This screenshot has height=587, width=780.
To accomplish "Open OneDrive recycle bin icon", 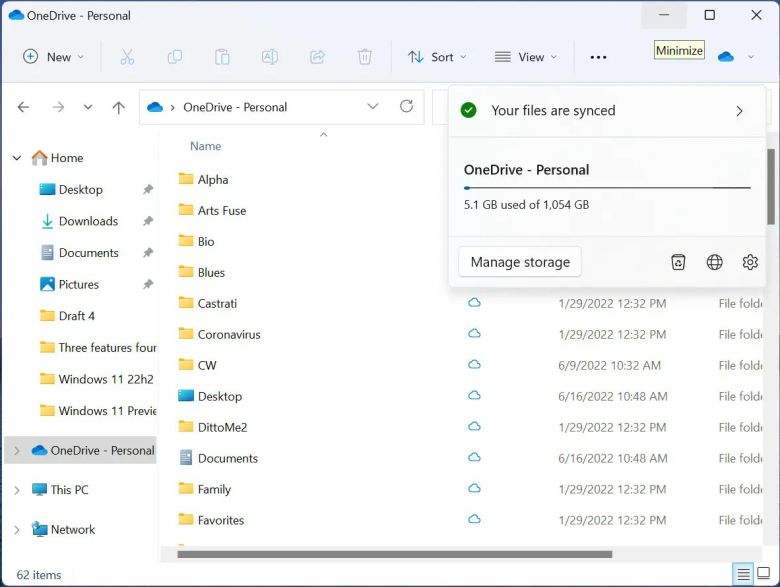I will tap(678, 262).
